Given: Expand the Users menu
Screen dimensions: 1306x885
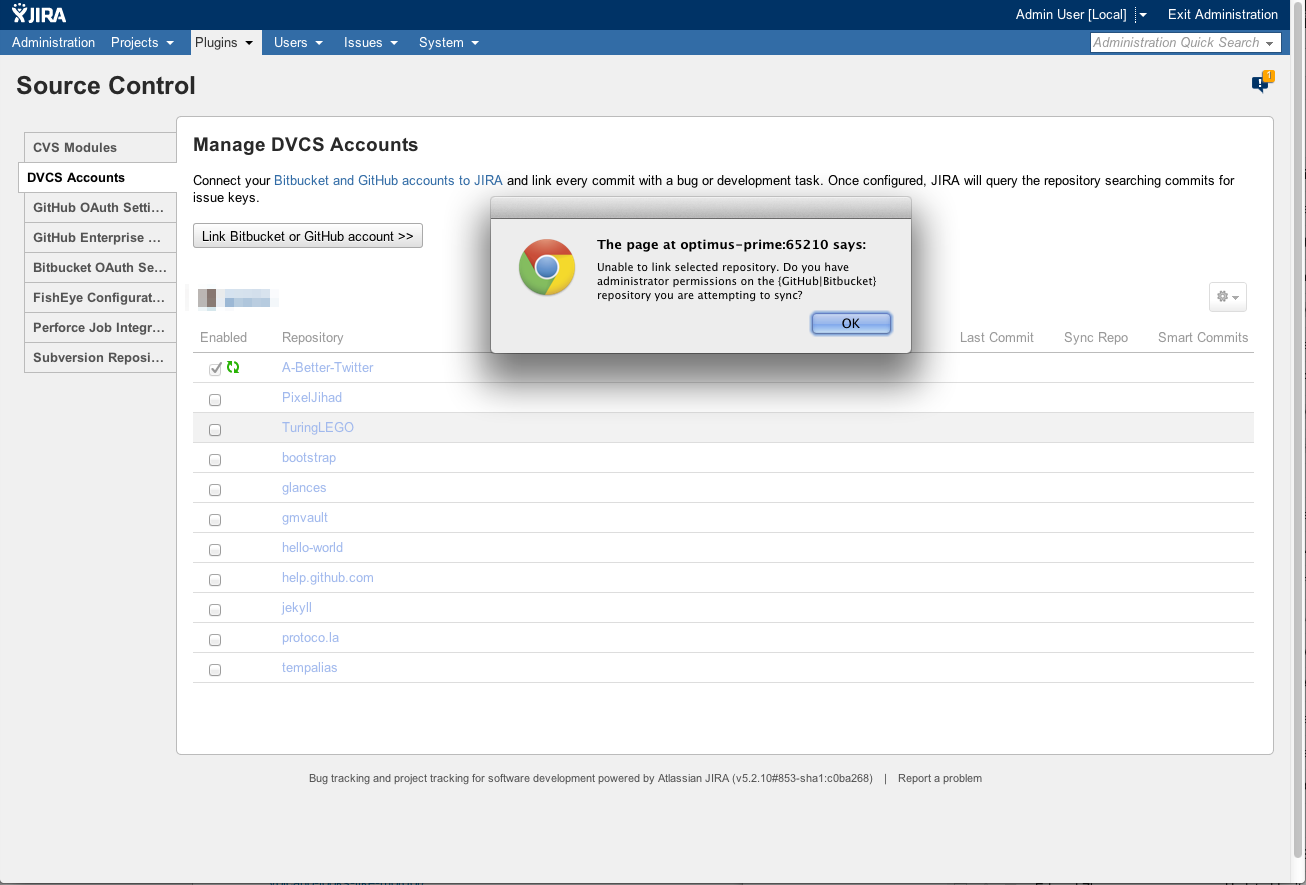Looking at the screenshot, I should tap(299, 42).
